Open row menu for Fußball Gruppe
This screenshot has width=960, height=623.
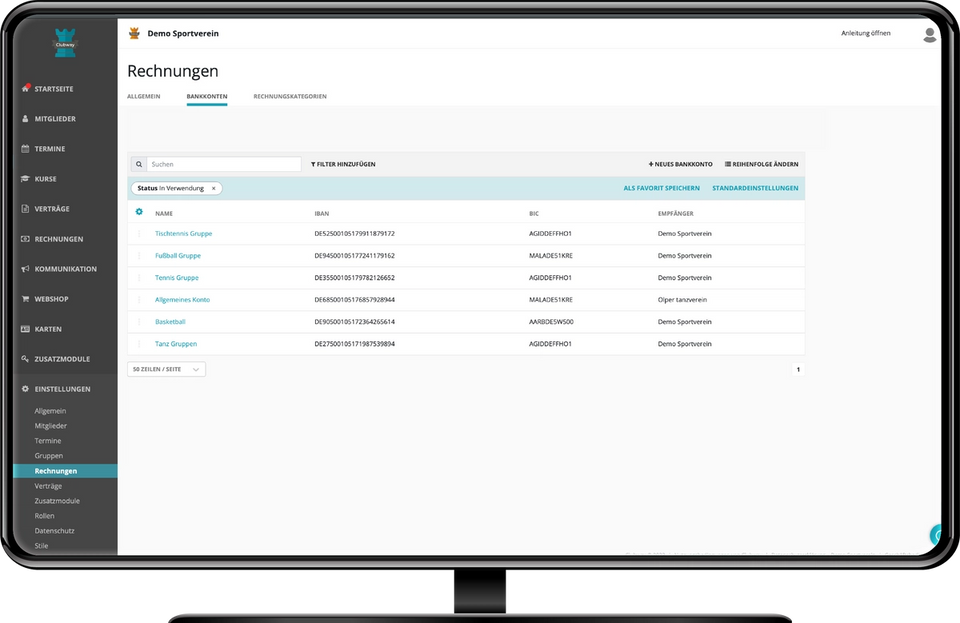(x=139, y=256)
